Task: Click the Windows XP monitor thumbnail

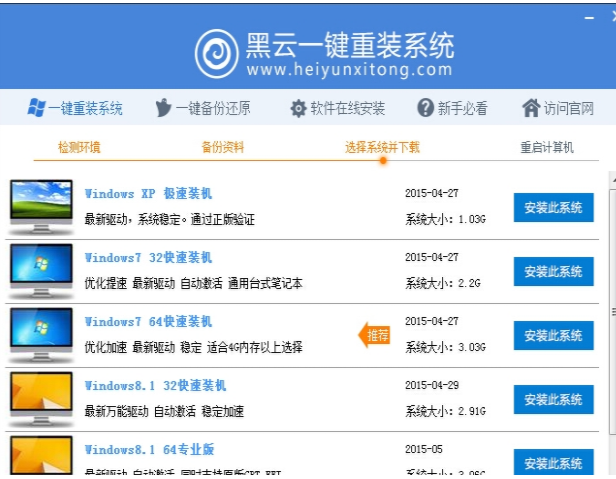Action: (x=41, y=207)
